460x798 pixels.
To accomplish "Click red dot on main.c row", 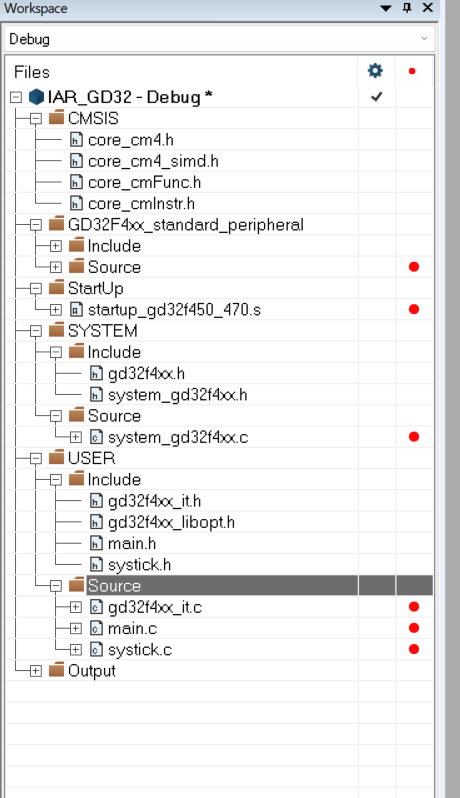I will pyautogui.click(x=414, y=628).
